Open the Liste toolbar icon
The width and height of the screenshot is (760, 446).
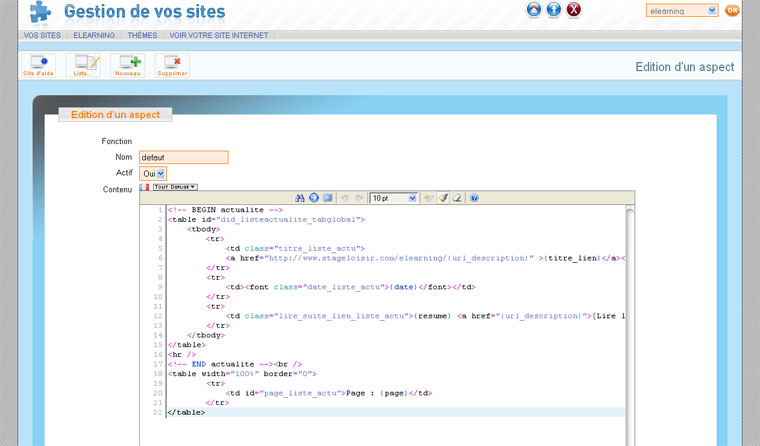83,65
